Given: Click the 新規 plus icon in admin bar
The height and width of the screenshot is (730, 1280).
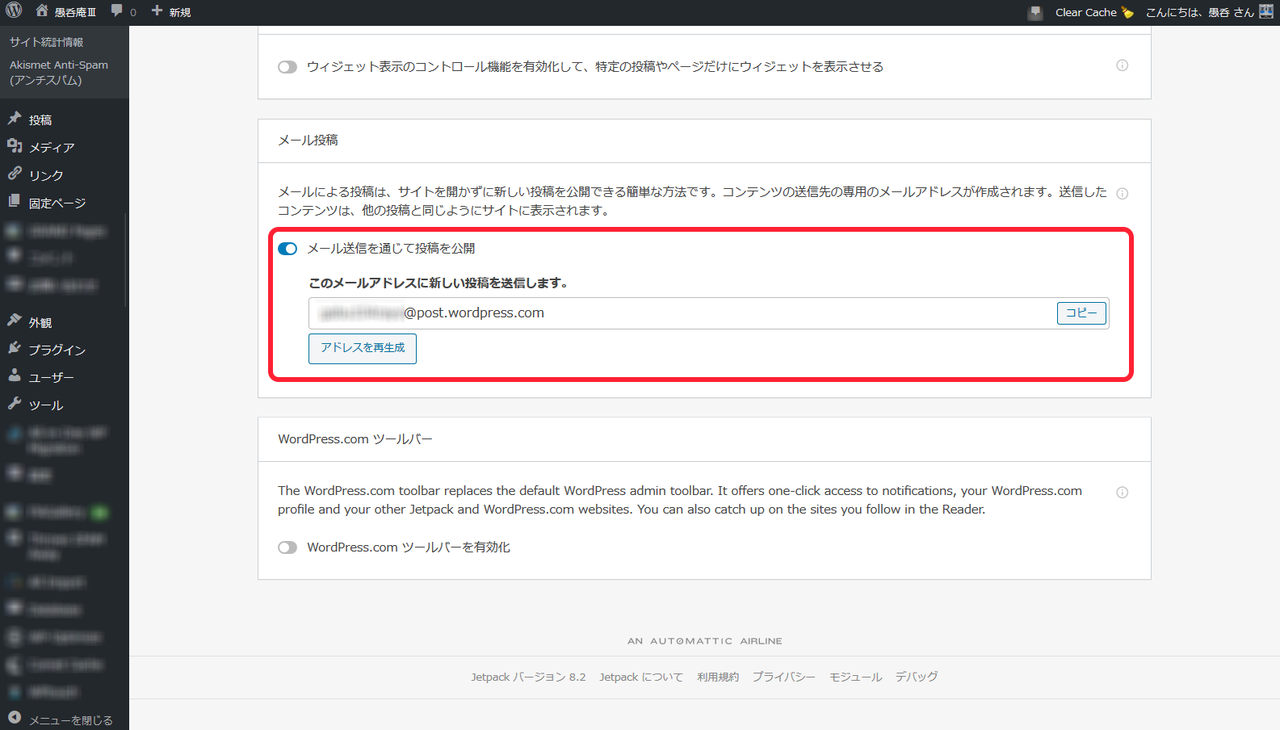Looking at the screenshot, I should coord(157,12).
